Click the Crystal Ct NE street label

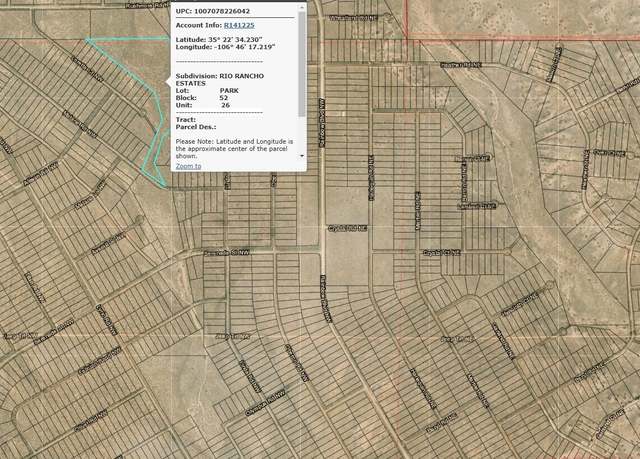pyautogui.click(x=442, y=253)
